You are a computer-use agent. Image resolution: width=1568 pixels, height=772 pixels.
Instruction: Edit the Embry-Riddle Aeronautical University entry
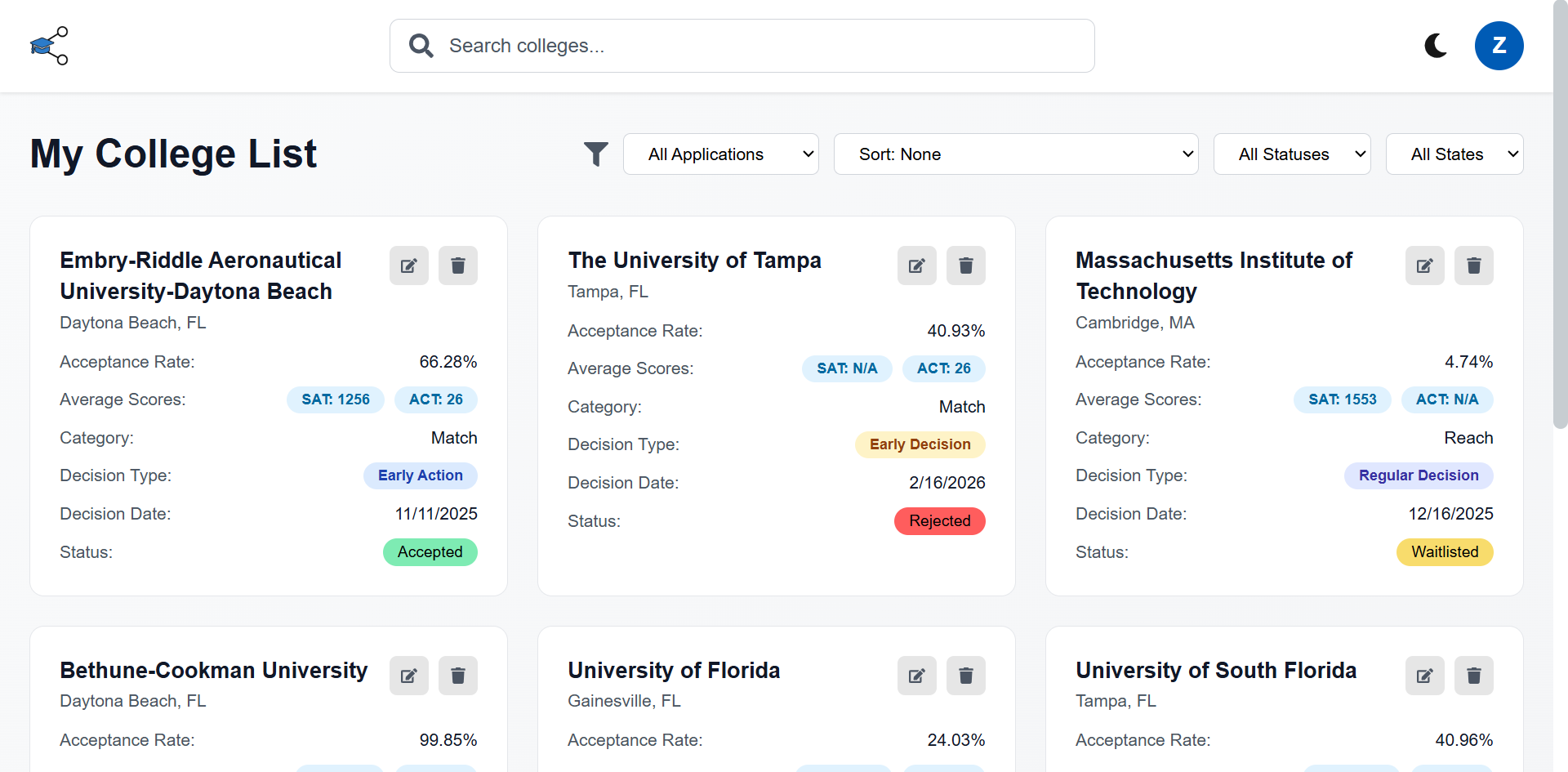point(409,266)
